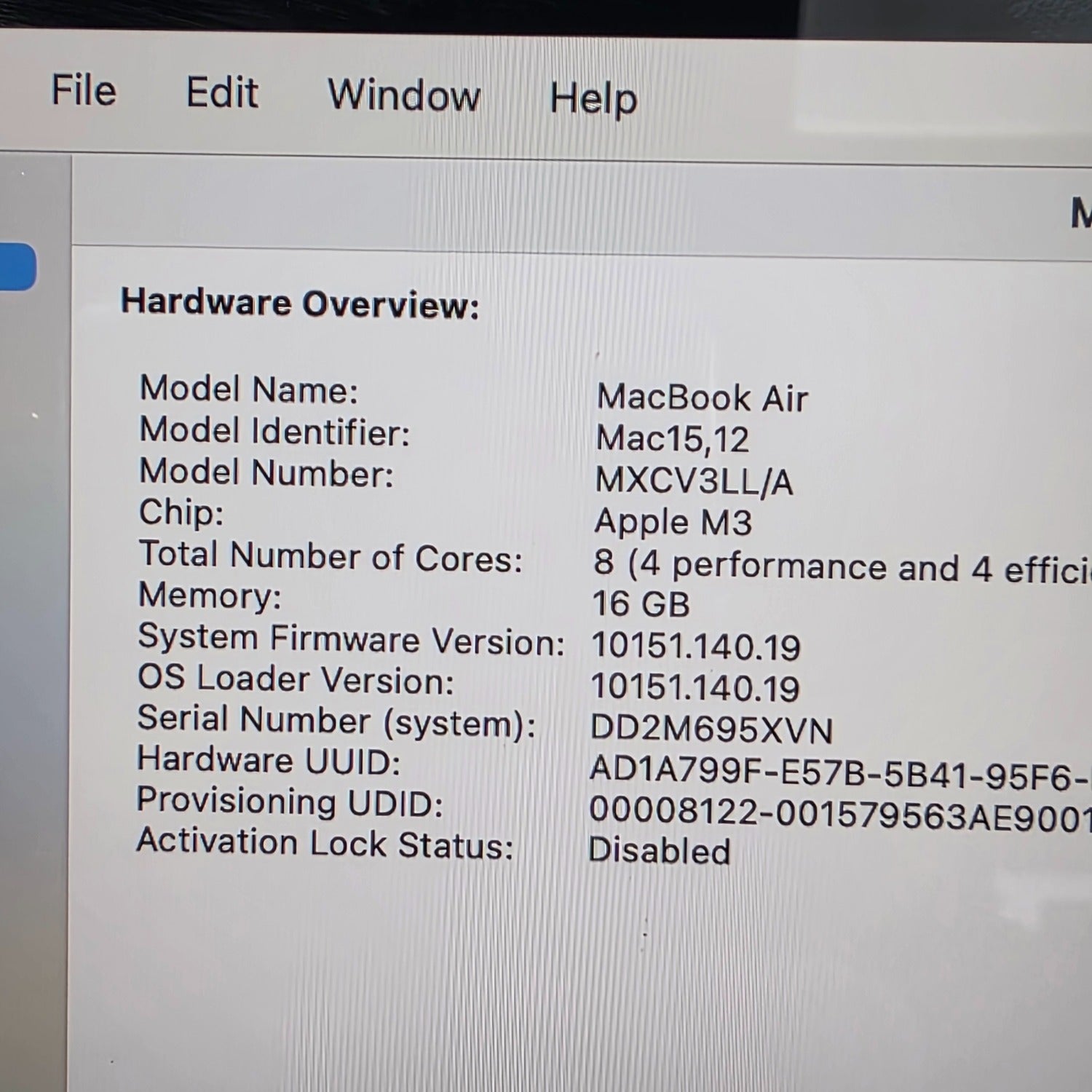1092x1092 pixels.
Task: Open the Edit menu
Action: pyautogui.click(x=222, y=93)
